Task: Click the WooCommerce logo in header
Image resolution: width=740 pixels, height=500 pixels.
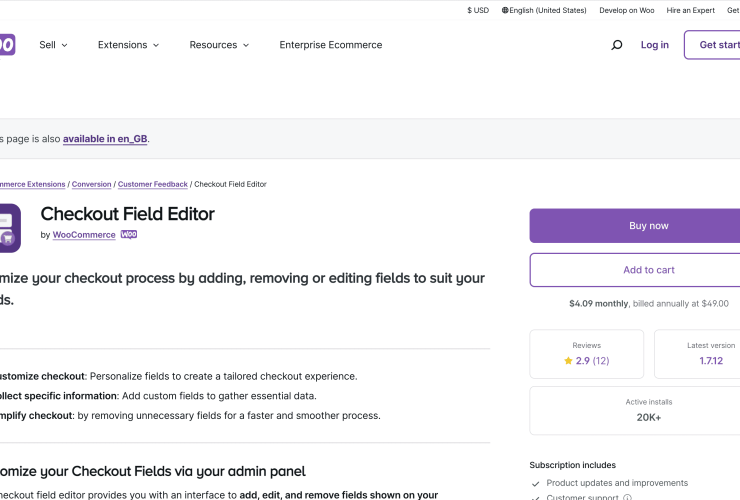Action: (6, 45)
